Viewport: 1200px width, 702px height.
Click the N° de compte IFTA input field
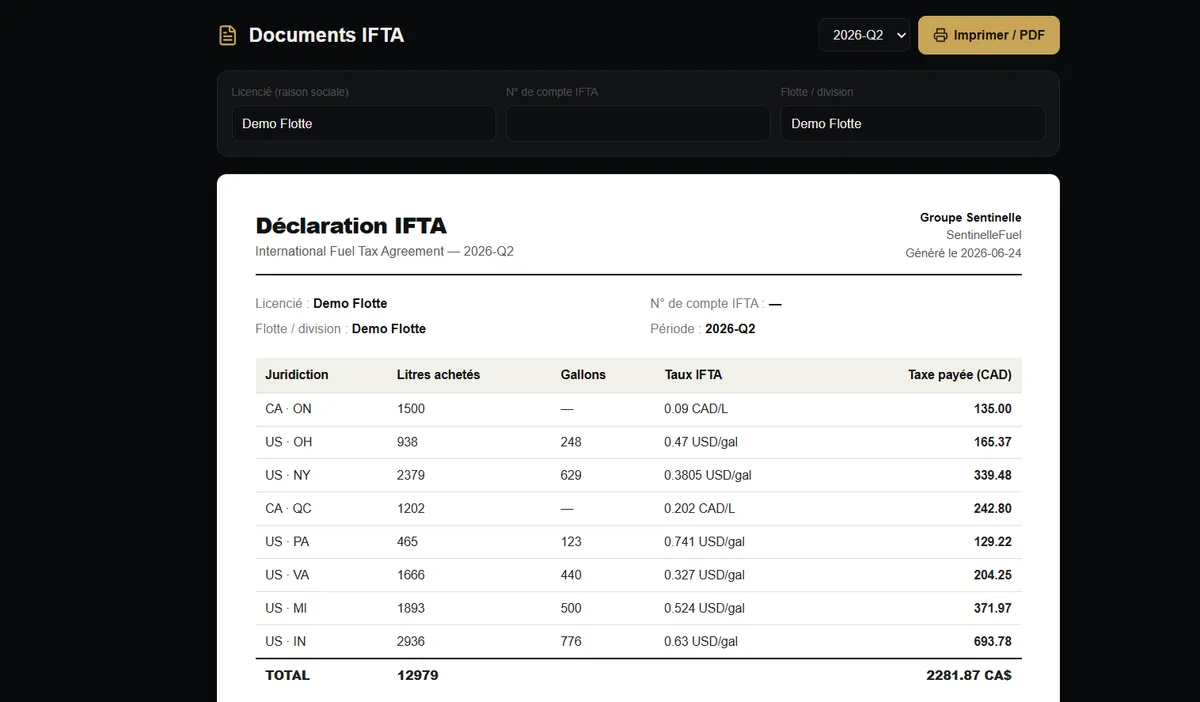[x=638, y=124]
